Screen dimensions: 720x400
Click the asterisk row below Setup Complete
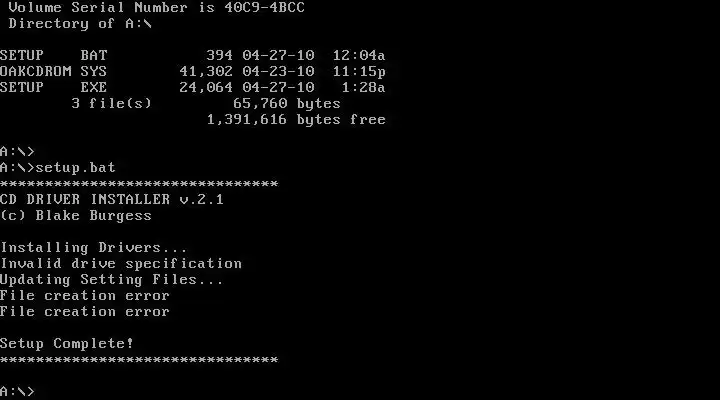139,360
